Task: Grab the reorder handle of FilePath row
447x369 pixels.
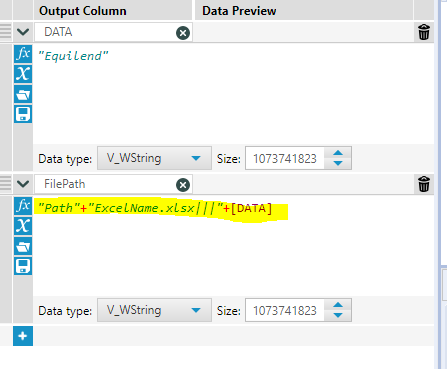Action: click(x=6, y=184)
